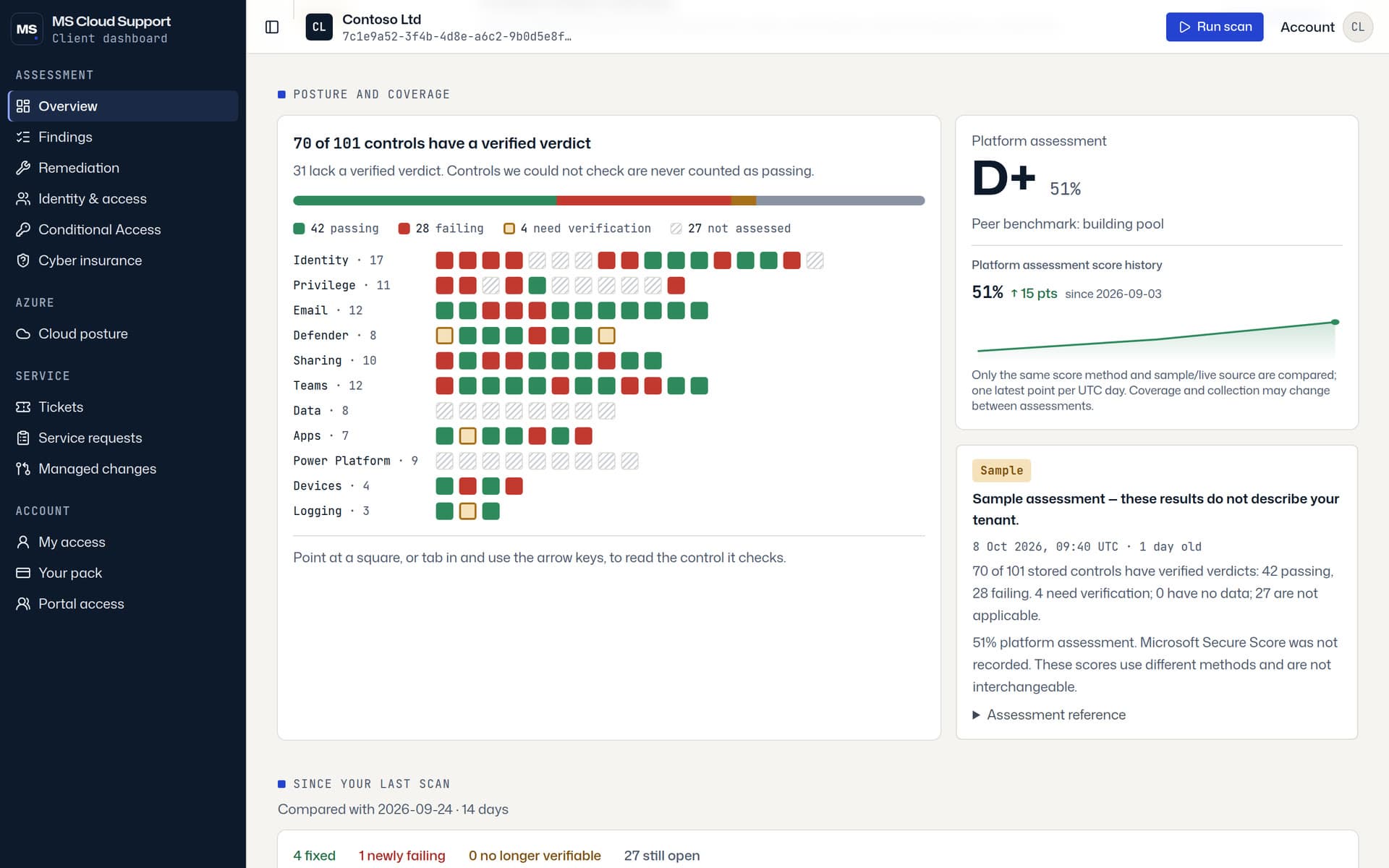Viewport: 1389px width, 868px height.
Task: Click the Run scan button
Action: [x=1215, y=27]
